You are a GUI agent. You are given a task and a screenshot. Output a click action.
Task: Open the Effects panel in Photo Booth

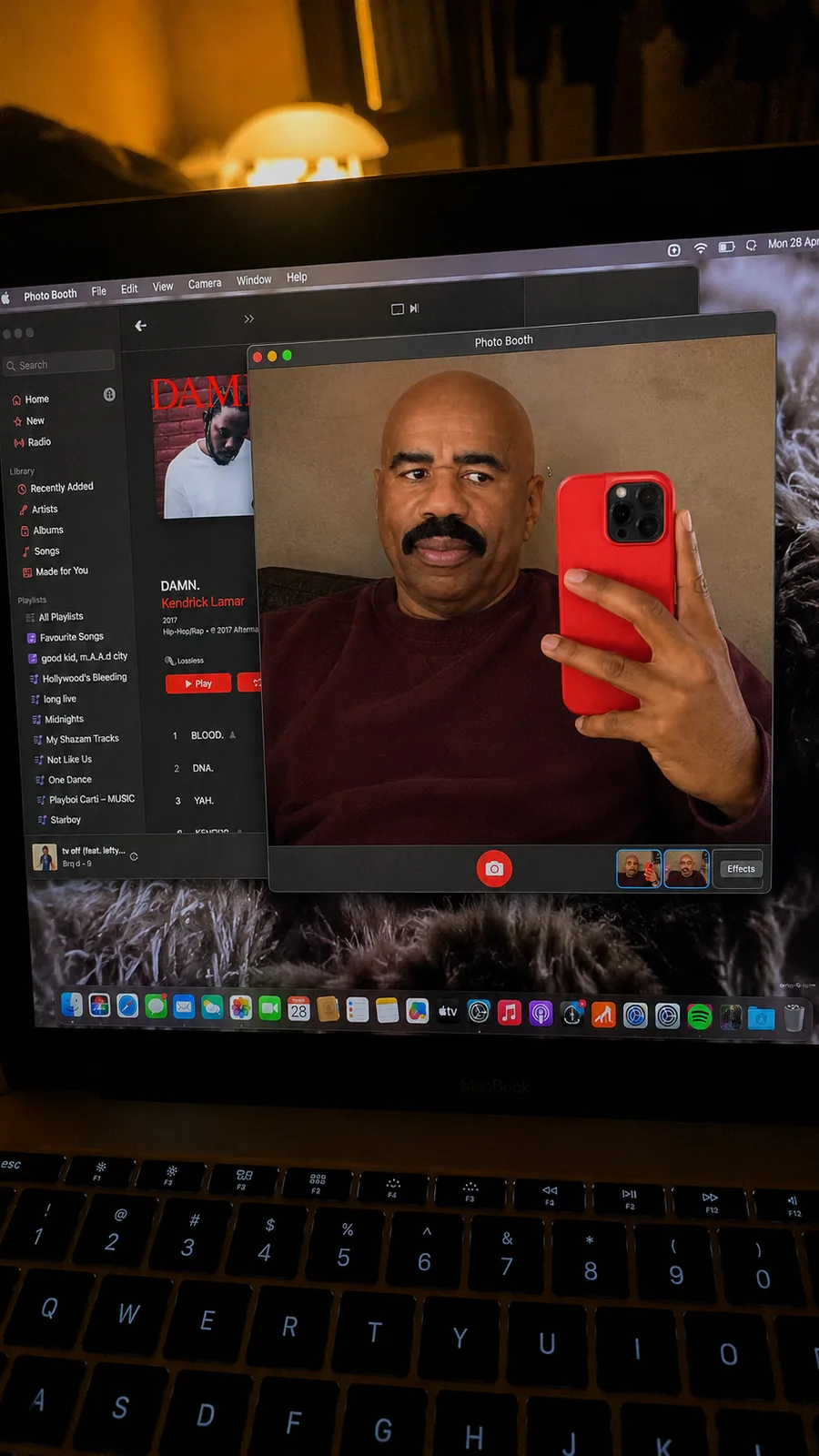(741, 869)
